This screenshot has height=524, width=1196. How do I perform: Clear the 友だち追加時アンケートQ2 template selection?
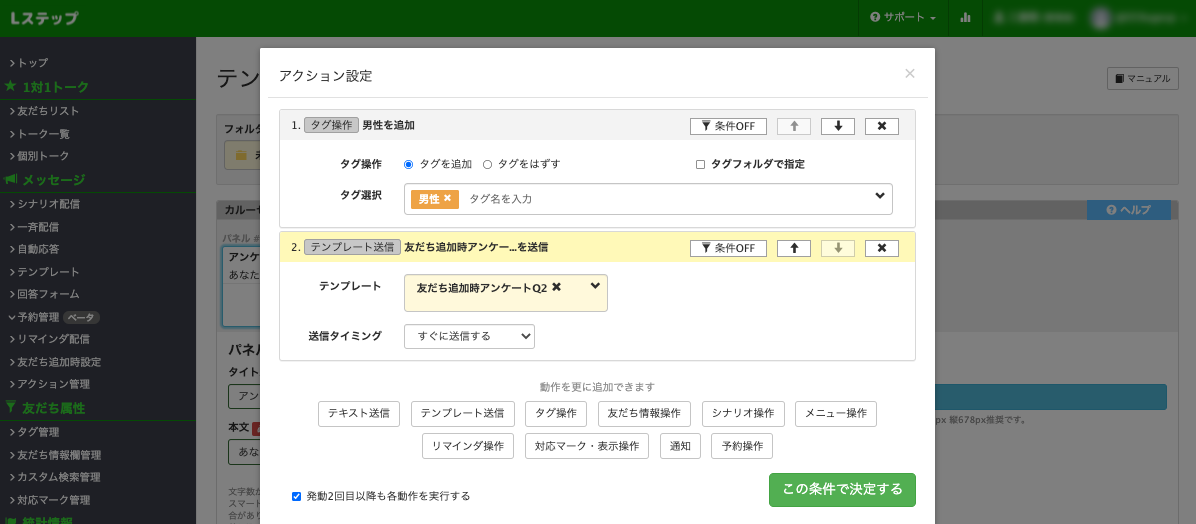[557, 287]
